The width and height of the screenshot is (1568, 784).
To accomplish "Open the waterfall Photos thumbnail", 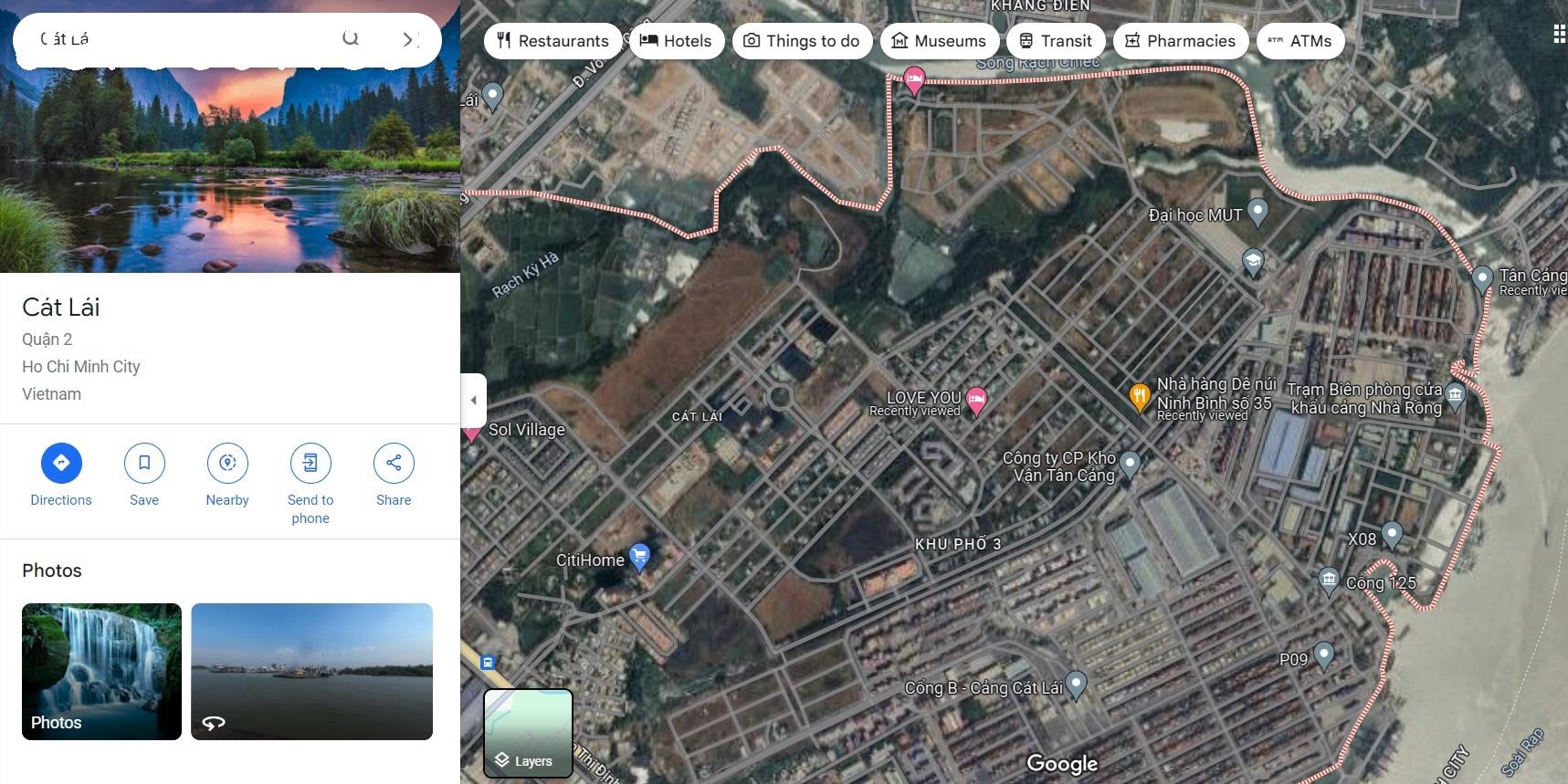I will pos(101,671).
